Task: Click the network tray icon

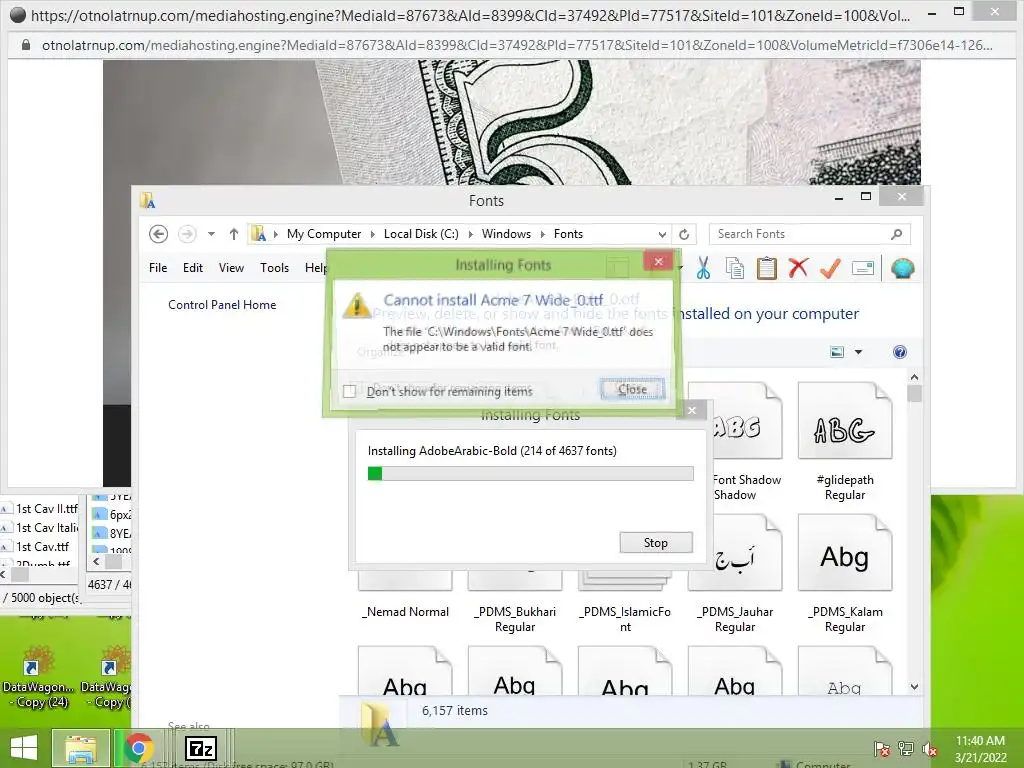Action: point(906,749)
